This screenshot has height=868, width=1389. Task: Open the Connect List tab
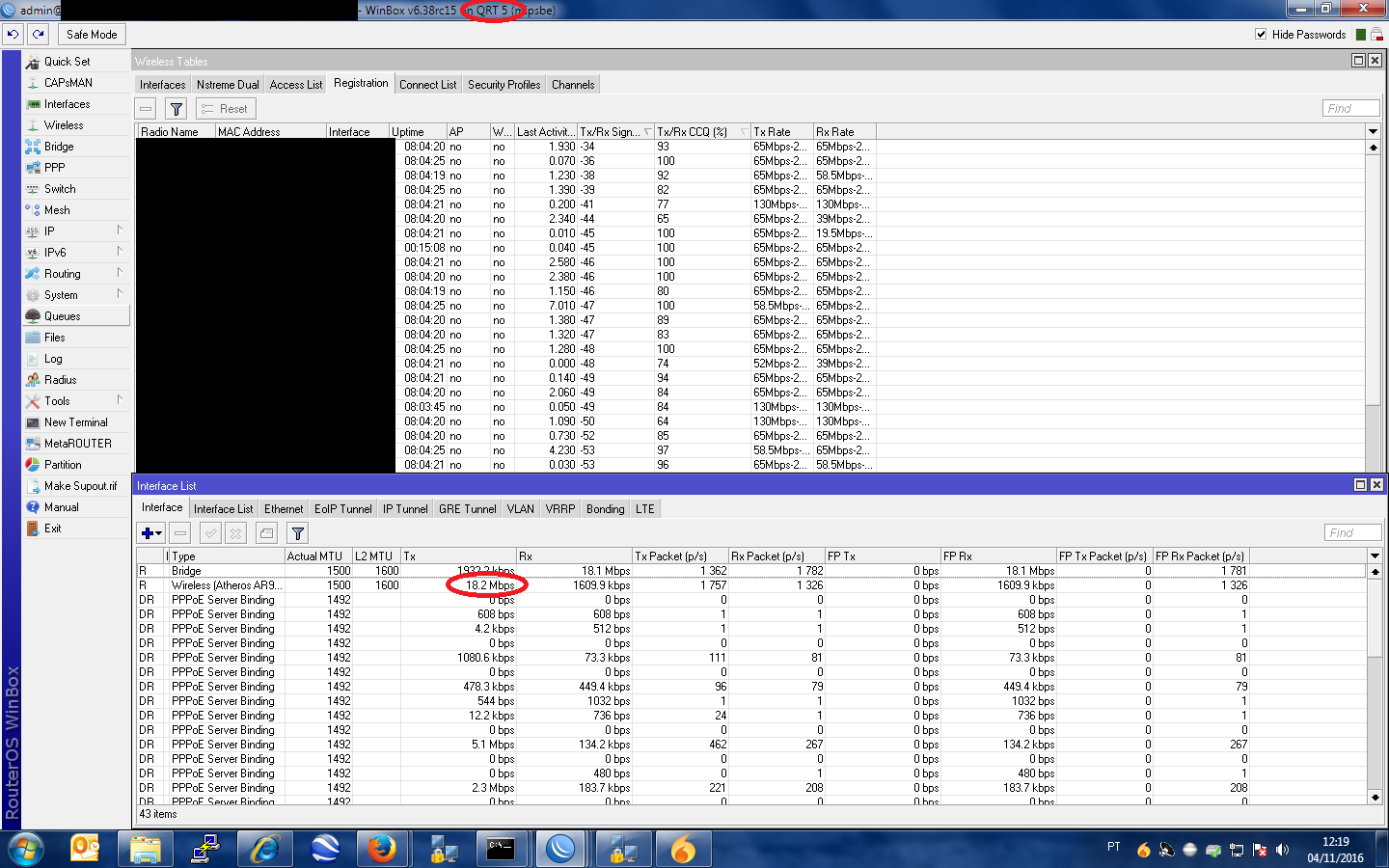[x=427, y=85]
